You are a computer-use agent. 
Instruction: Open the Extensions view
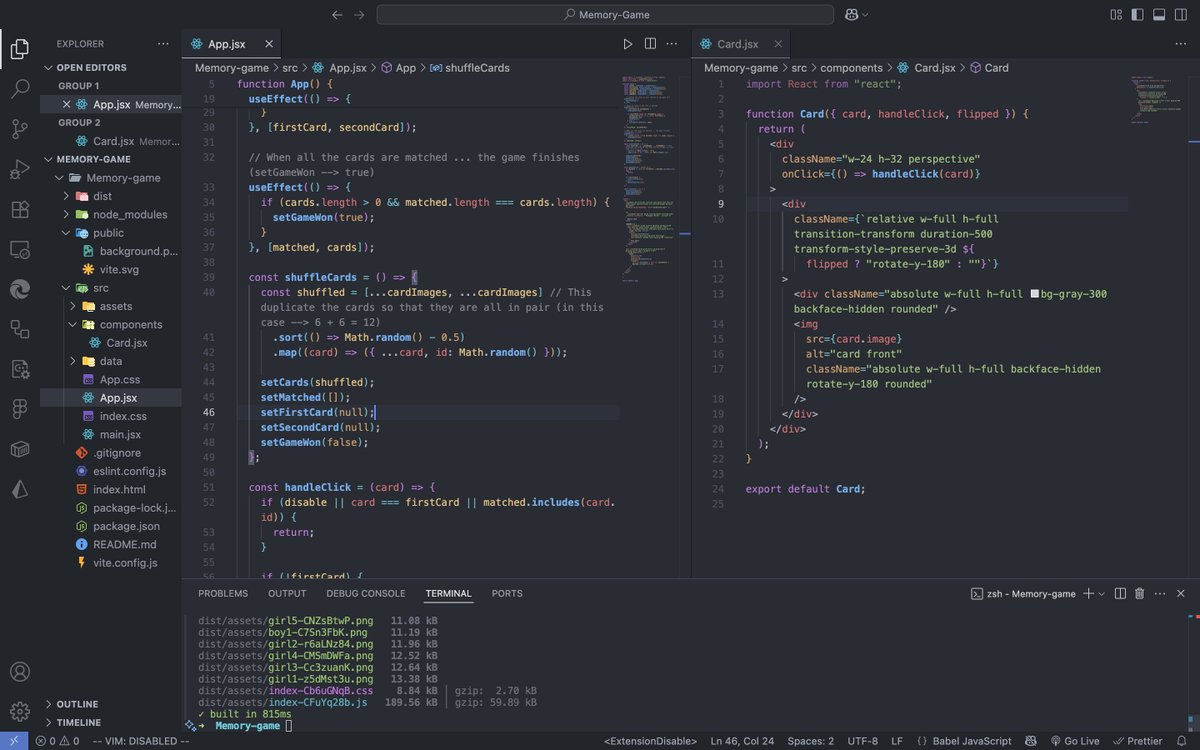pyautogui.click(x=20, y=209)
